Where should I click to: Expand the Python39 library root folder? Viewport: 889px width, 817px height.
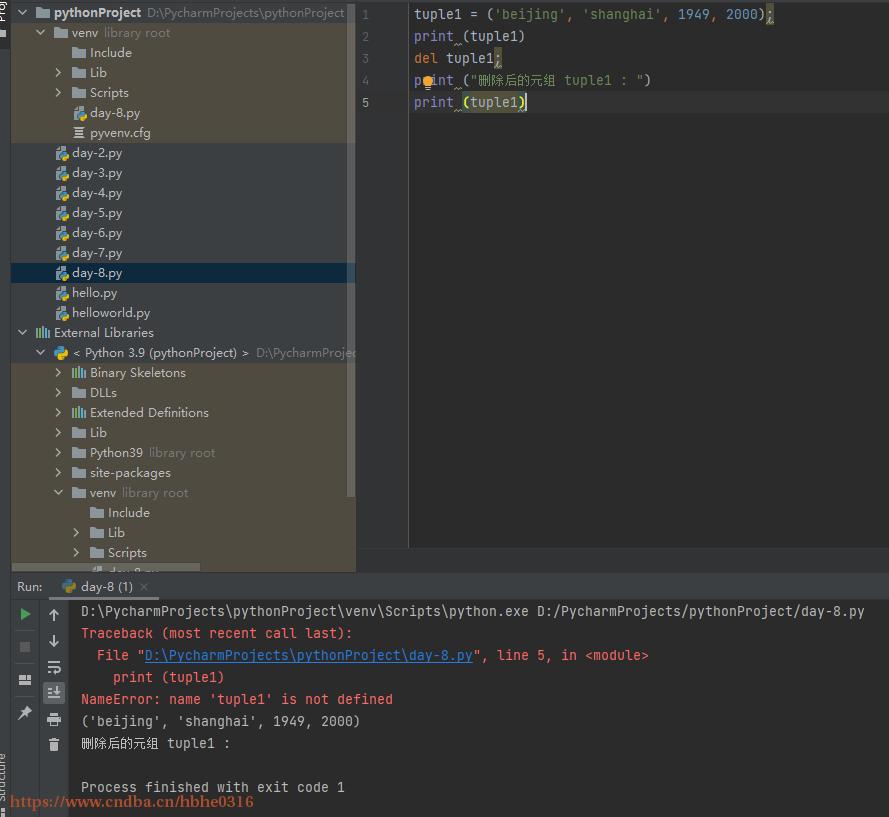pyautogui.click(x=58, y=452)
